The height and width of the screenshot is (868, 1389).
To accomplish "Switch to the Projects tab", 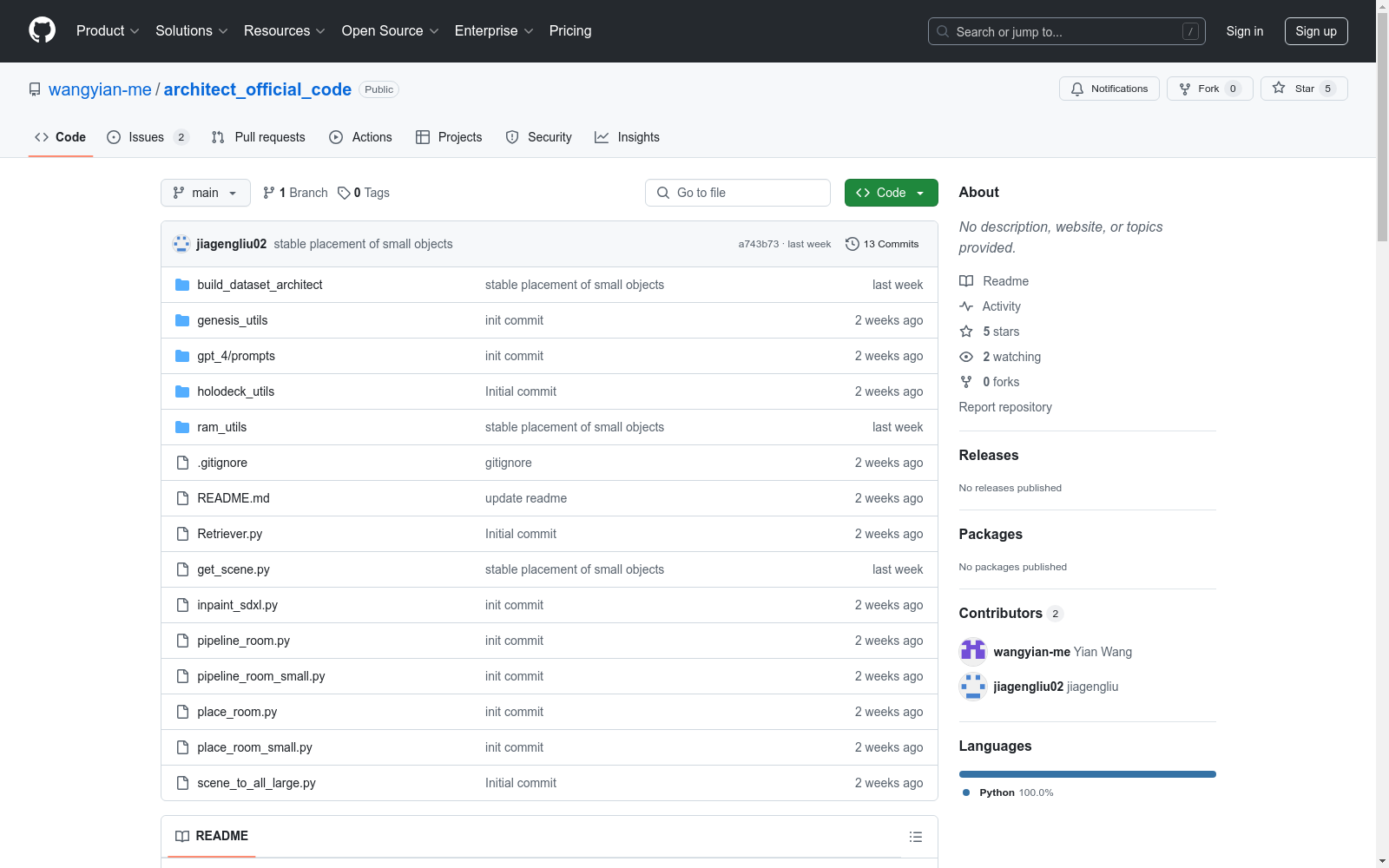I will click(449, 137).
